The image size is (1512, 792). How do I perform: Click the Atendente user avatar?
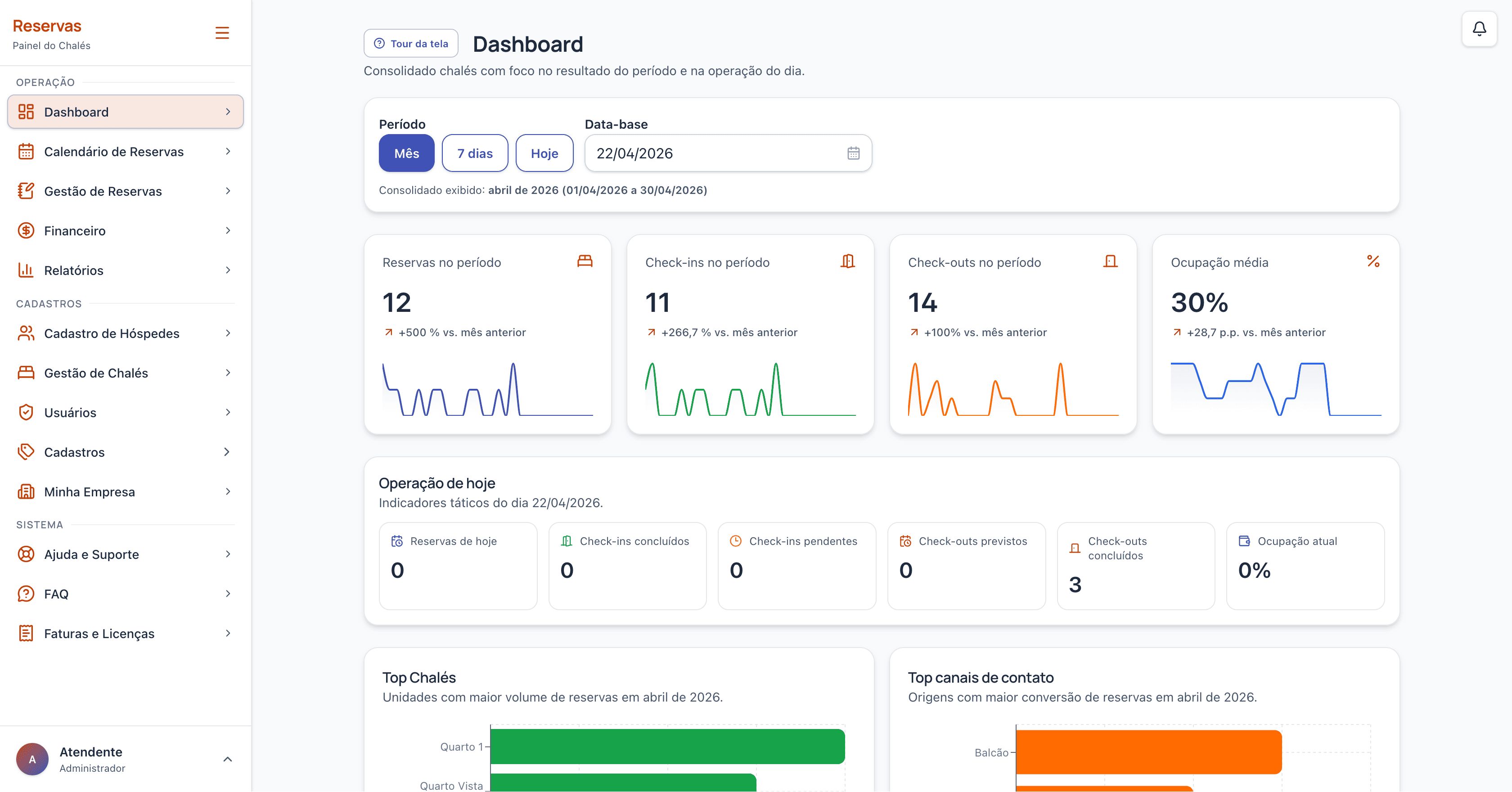(32, 759)
